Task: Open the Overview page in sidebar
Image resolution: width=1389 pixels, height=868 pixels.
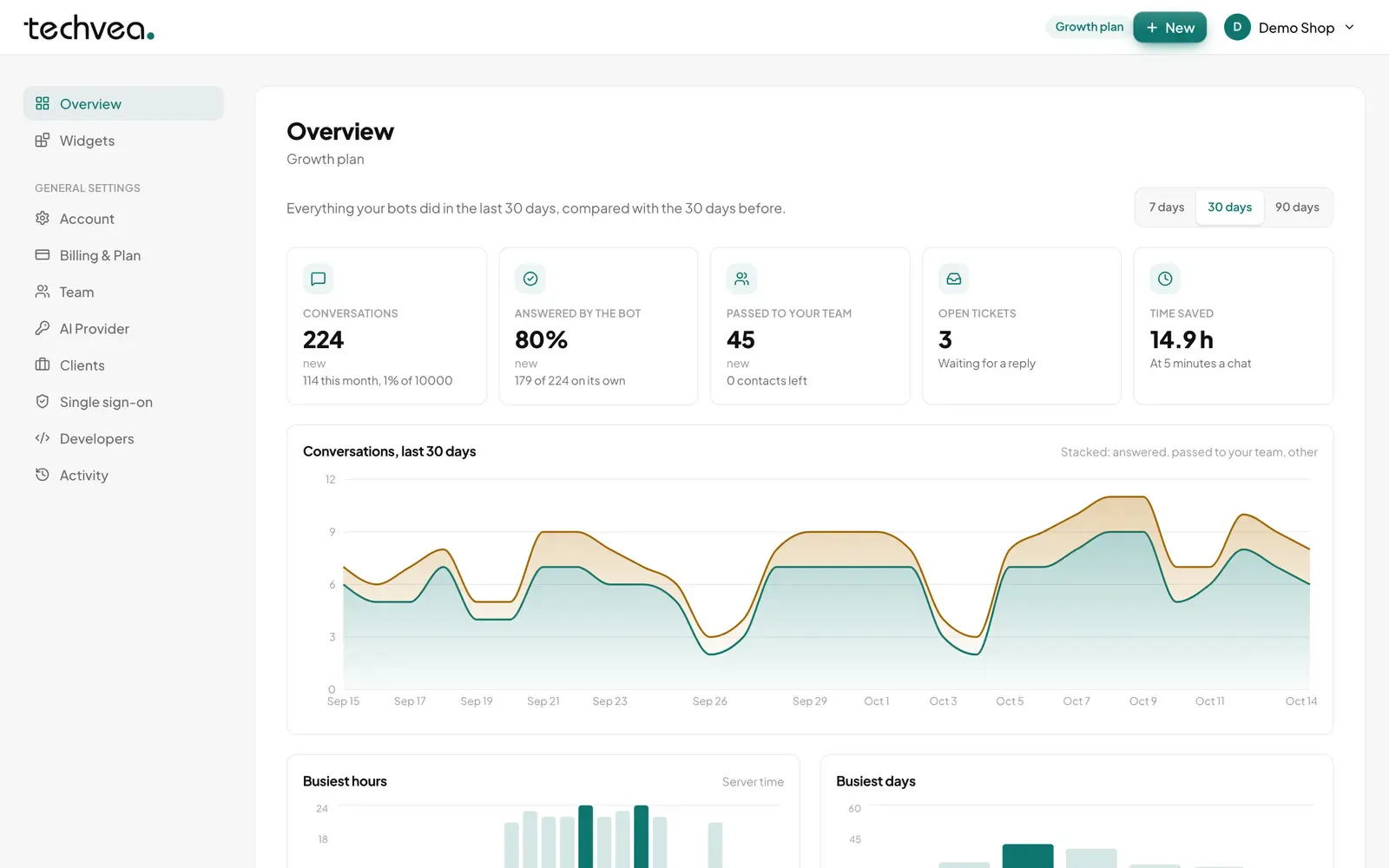Action: click(123, 103)
